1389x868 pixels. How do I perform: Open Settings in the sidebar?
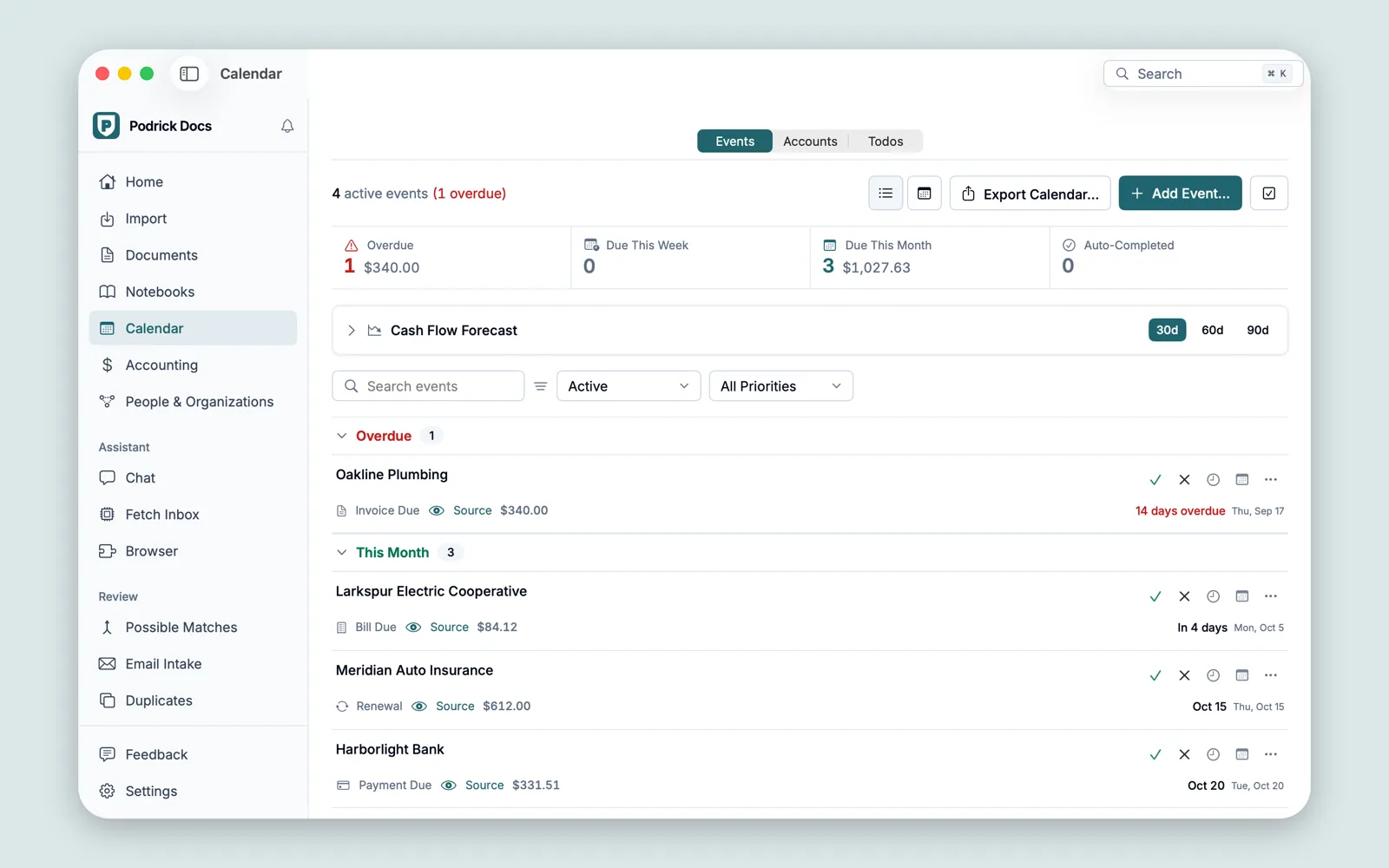click(193, 791)
